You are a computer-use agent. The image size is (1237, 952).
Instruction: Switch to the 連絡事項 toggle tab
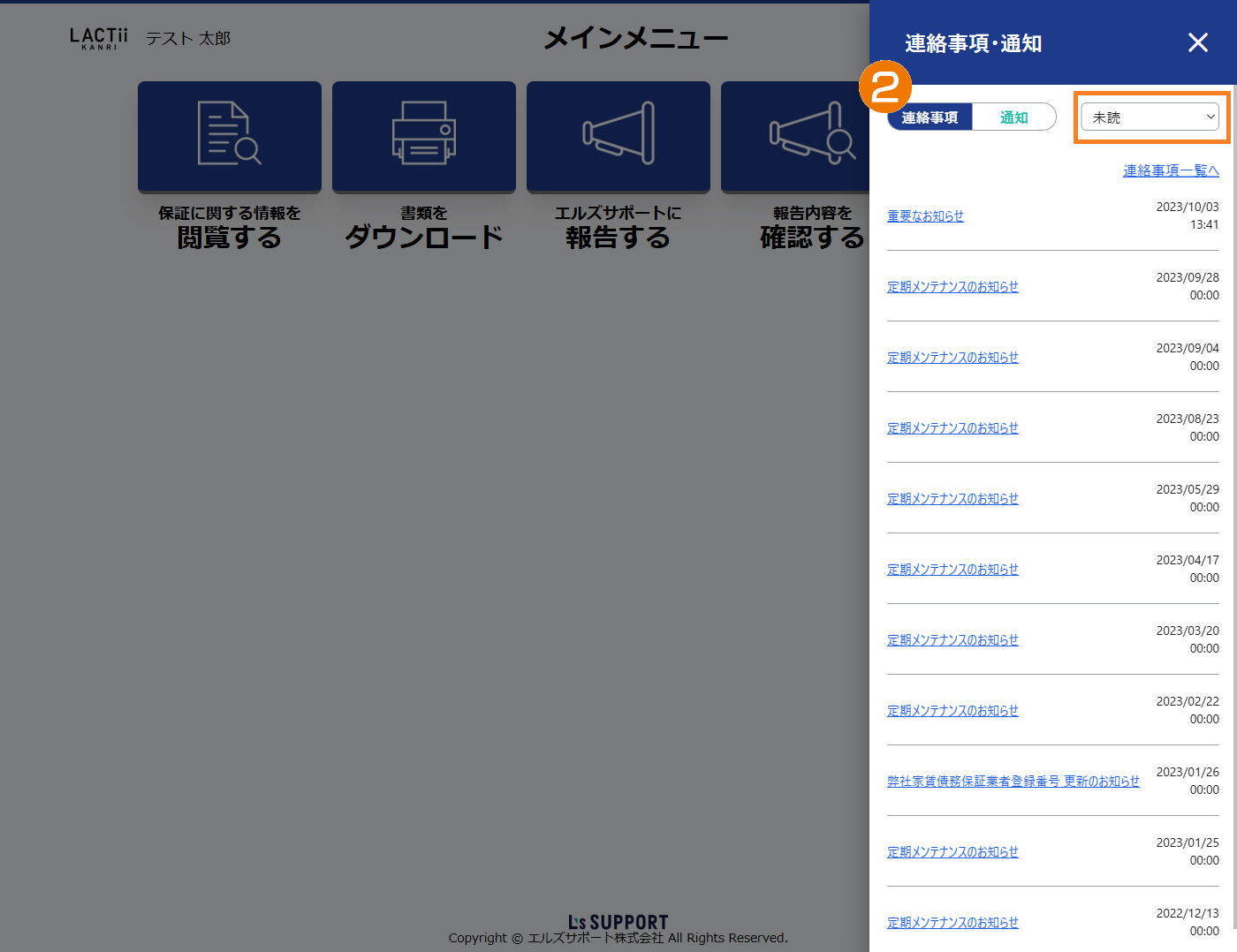tap(930, 117)
